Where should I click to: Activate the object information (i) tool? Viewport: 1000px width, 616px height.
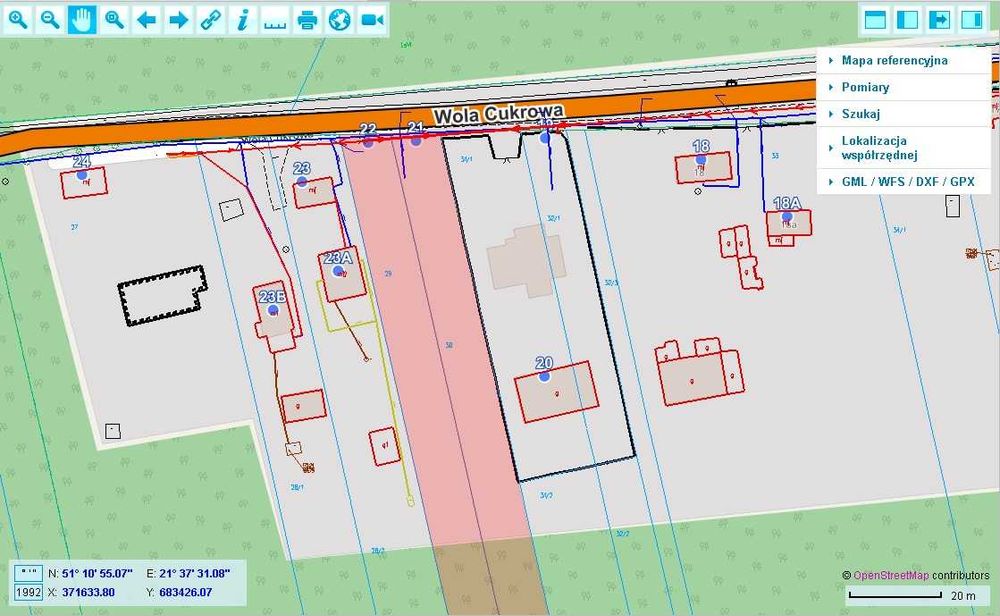coord(243,20)
